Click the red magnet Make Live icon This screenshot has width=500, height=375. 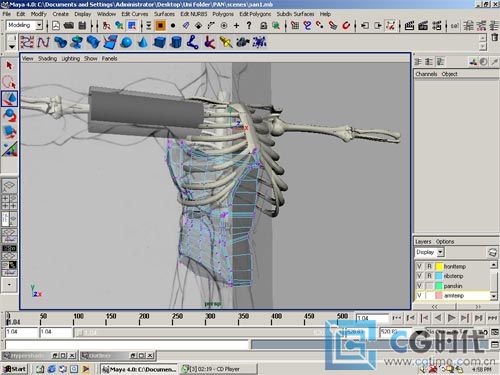point(346,25)
